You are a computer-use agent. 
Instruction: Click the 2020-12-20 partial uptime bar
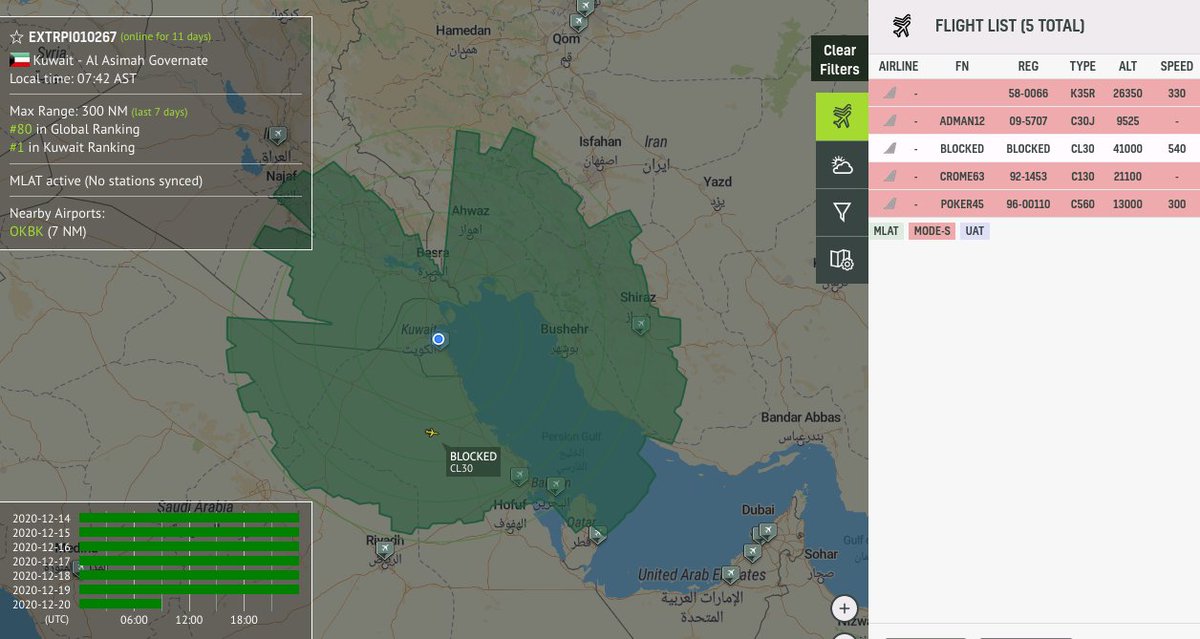[x=120, y=604]
